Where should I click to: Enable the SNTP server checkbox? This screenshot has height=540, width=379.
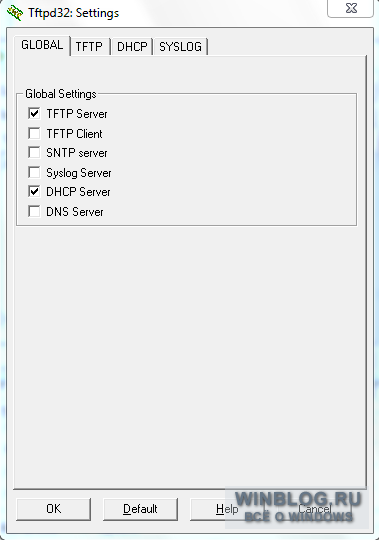(x=34, y=152)
